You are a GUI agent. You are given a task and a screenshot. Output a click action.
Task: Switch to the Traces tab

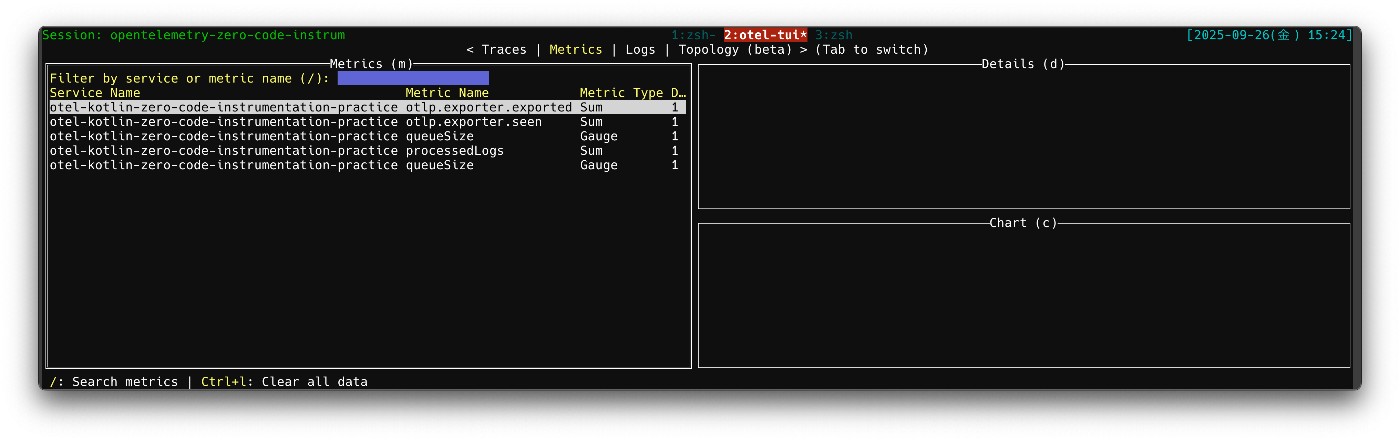[504, 49]
